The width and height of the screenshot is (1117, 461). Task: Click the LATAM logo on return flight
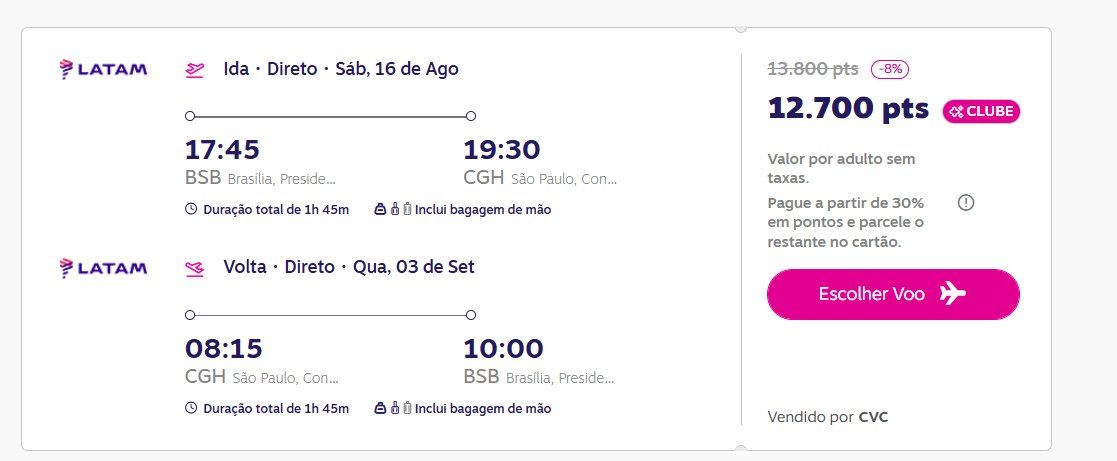(103, 268)
